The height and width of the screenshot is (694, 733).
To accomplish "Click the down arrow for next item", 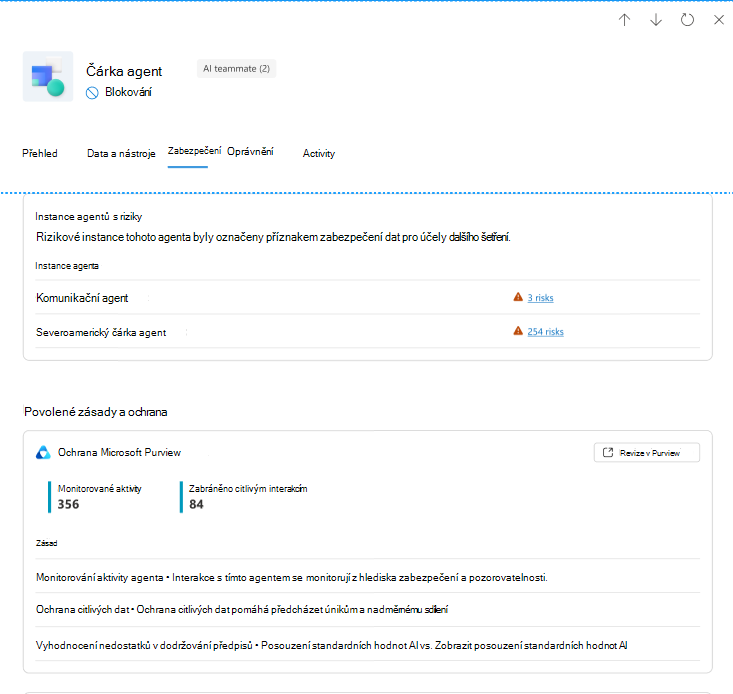I will [656, 20].
